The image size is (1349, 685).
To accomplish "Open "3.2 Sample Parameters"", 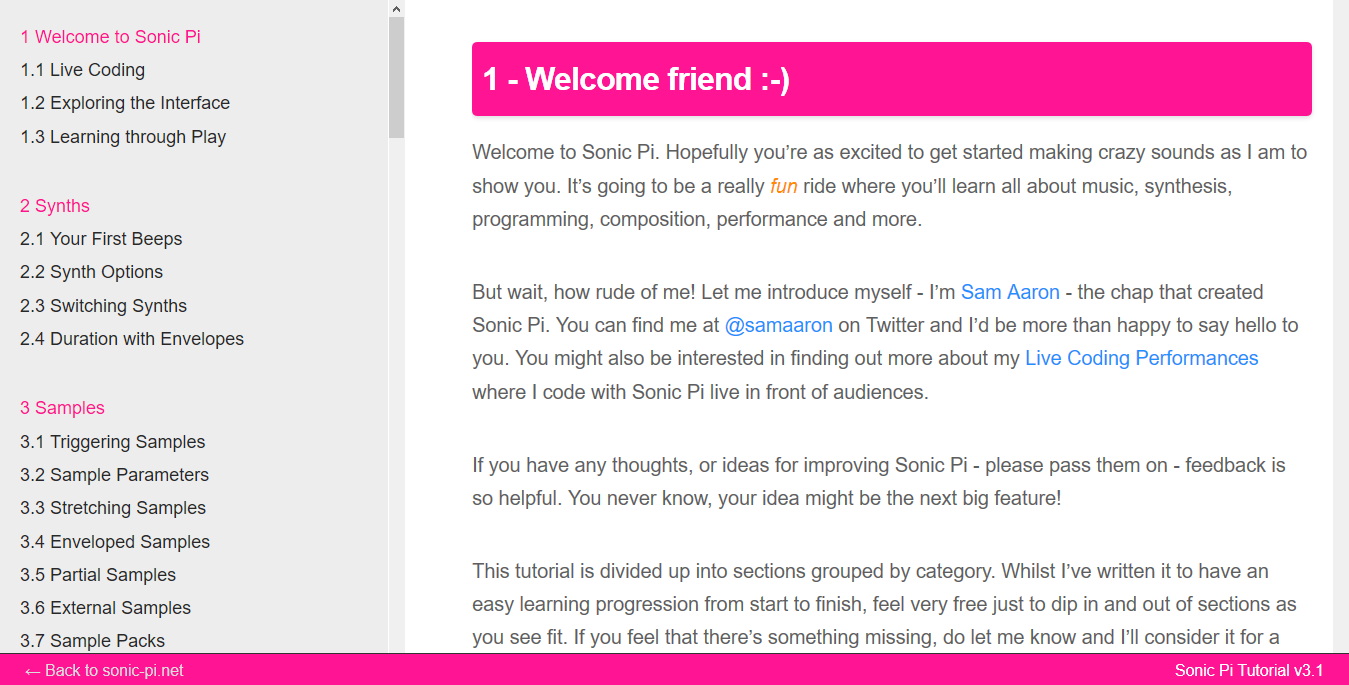I will [x=114, y=474].
